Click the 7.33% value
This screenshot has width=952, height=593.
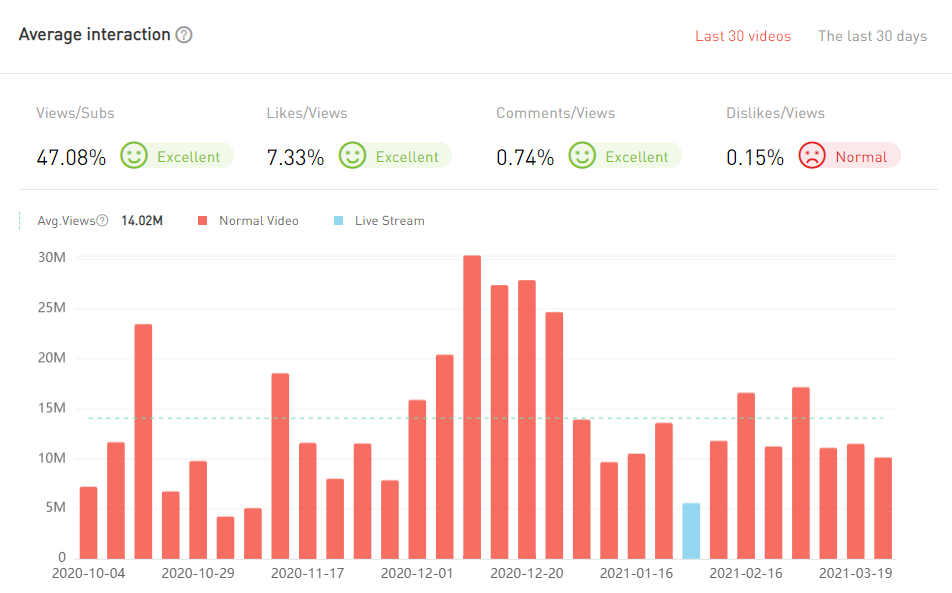pos(295,158)
